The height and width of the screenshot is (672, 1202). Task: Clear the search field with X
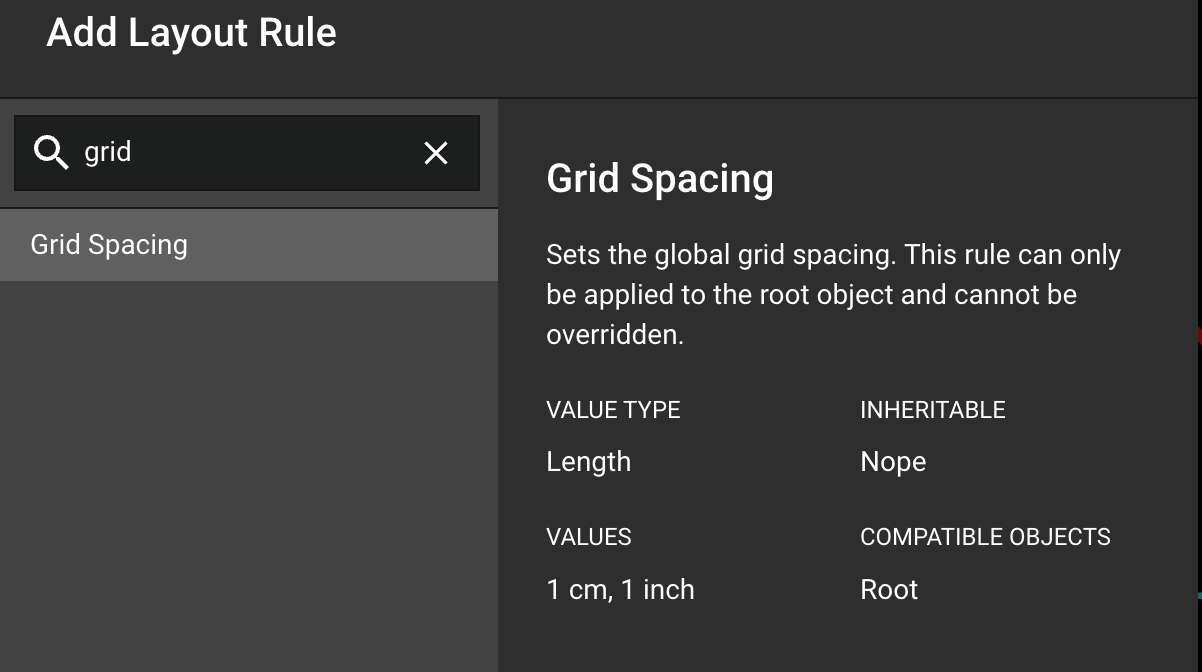pyautogui.click(x=436, y=153)
